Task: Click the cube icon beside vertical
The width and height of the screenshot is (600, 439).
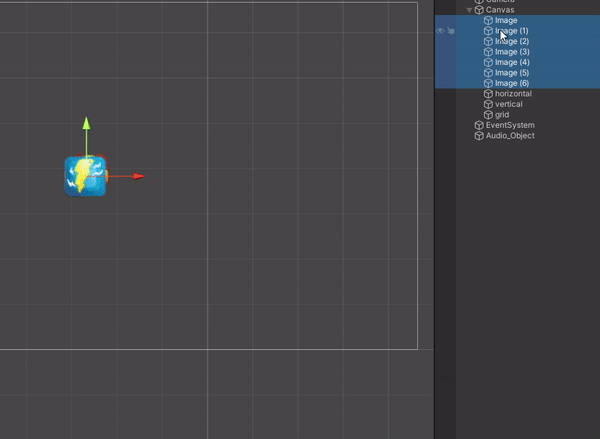Action: tap(488, 104)
